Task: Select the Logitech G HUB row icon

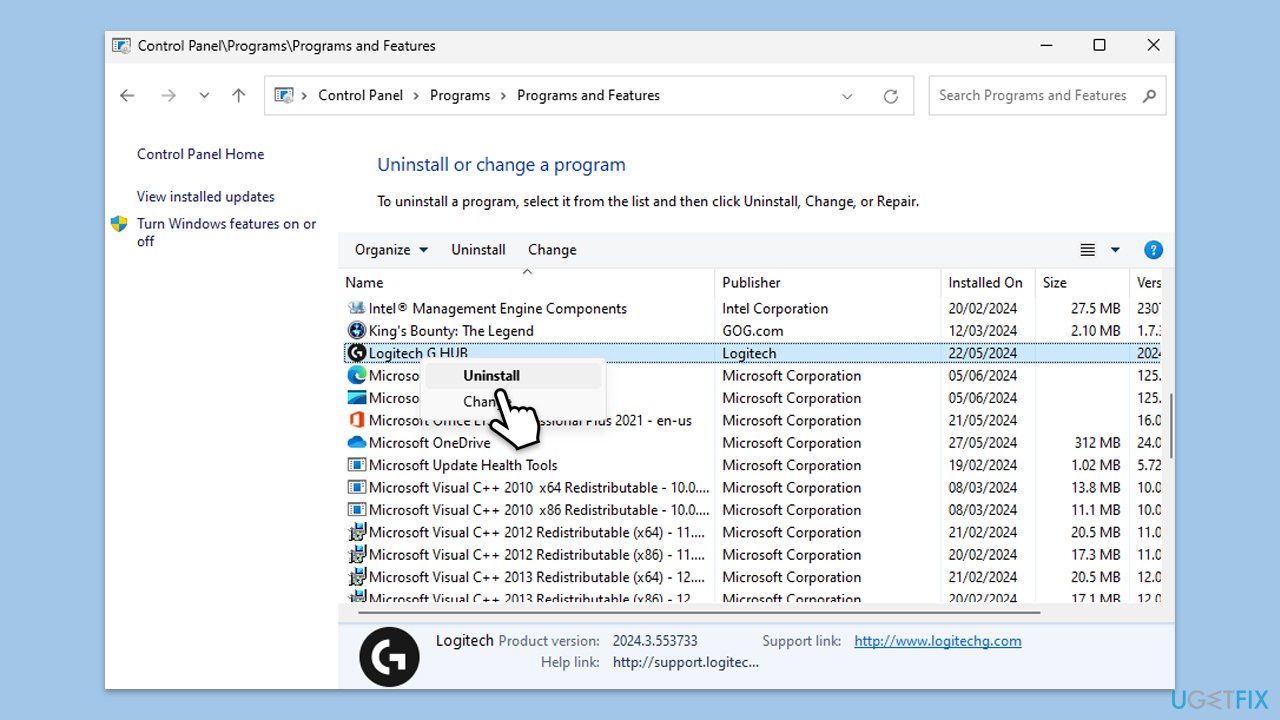Action: (x=356, y=353)
